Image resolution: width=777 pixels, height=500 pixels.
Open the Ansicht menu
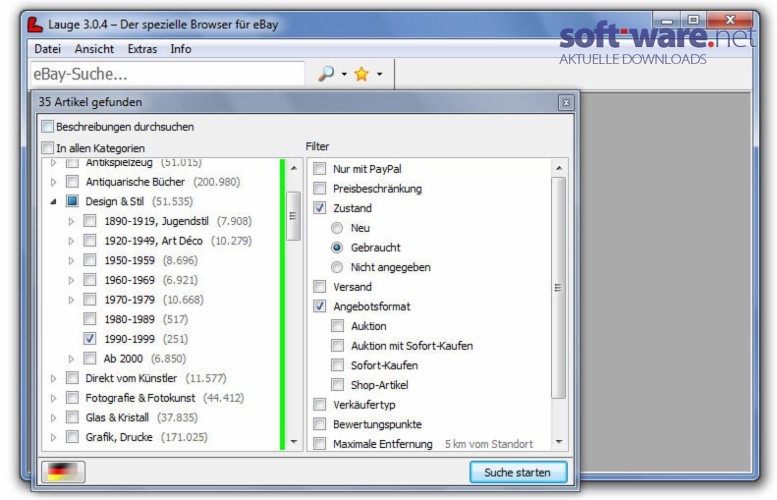94,49
